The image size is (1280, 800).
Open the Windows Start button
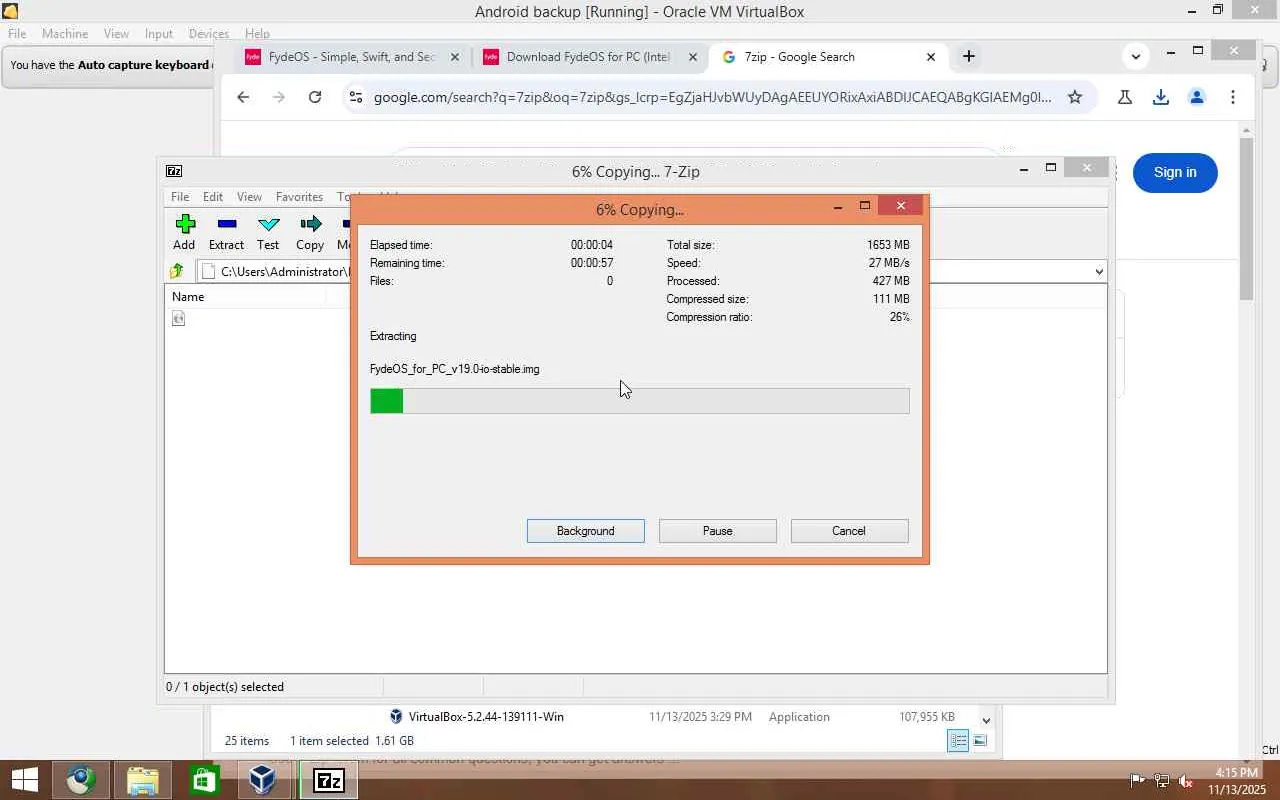[x=24, y=780]
